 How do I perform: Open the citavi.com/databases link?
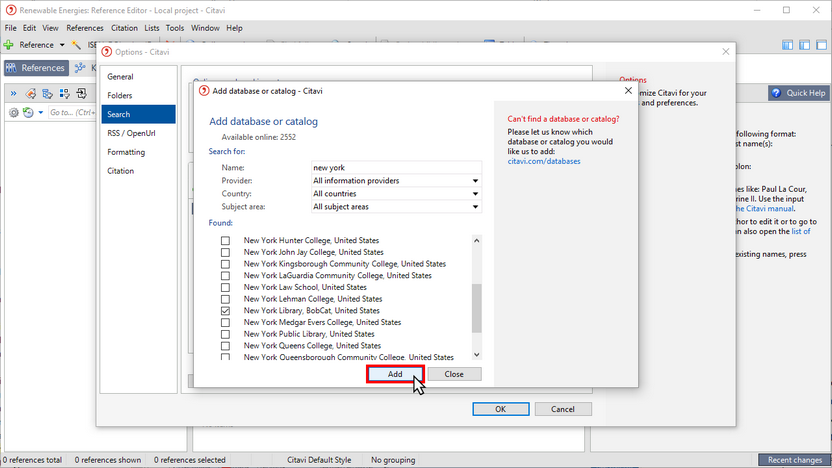point(544,161)
